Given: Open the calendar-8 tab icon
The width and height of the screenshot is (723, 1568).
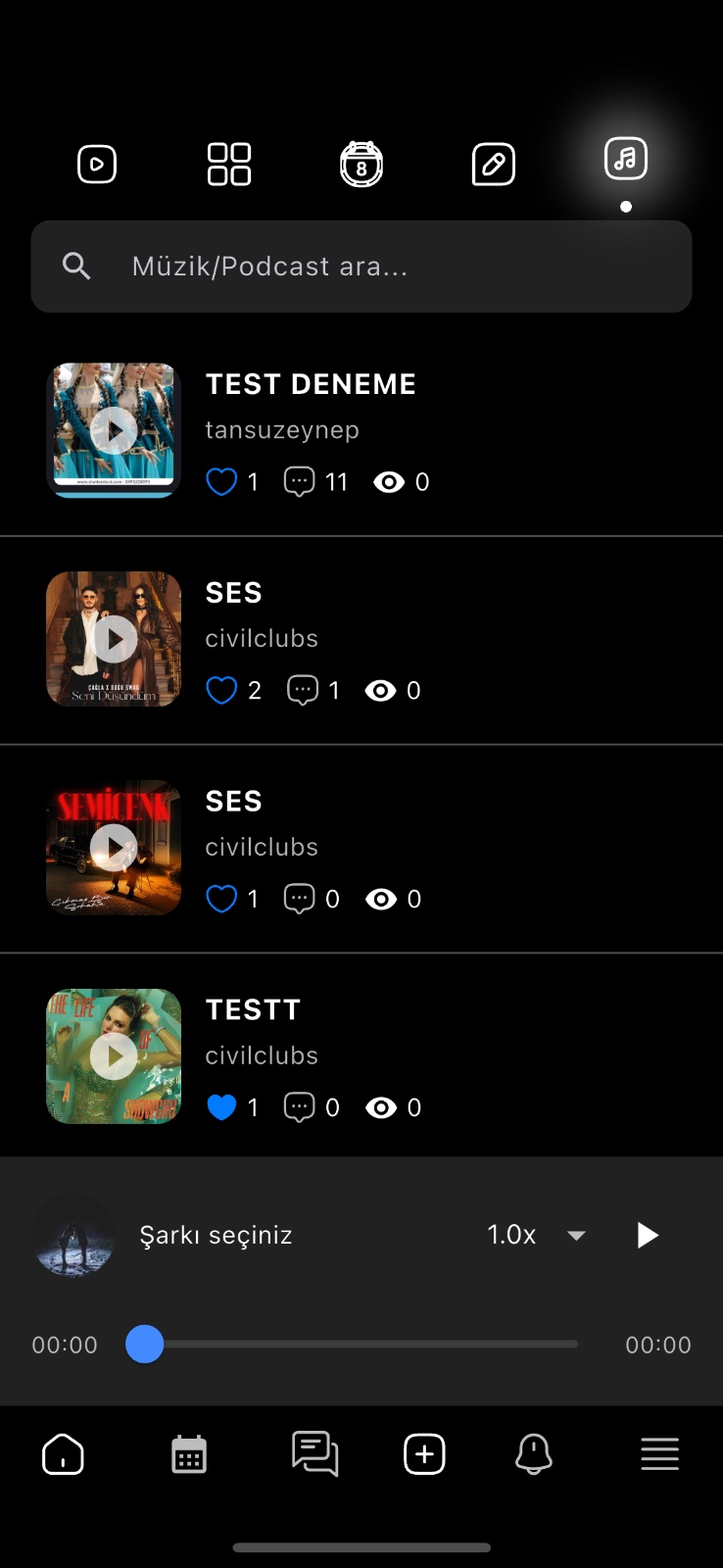Looking at the screenshot, I should (361, 164).
